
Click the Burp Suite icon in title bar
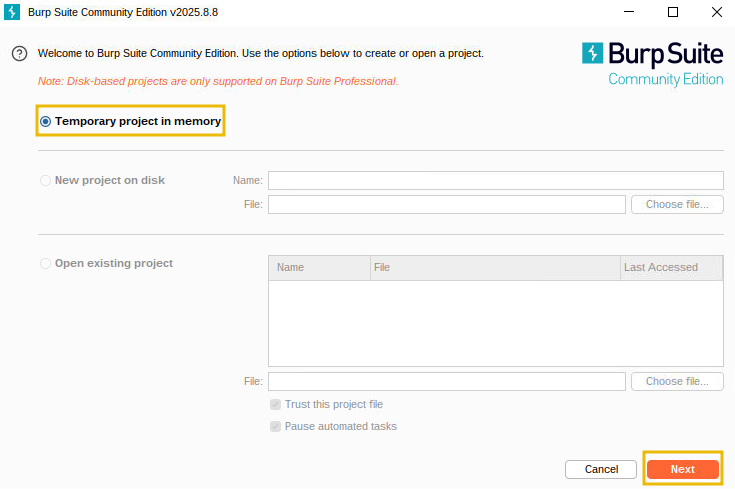[x=13, y=12]
